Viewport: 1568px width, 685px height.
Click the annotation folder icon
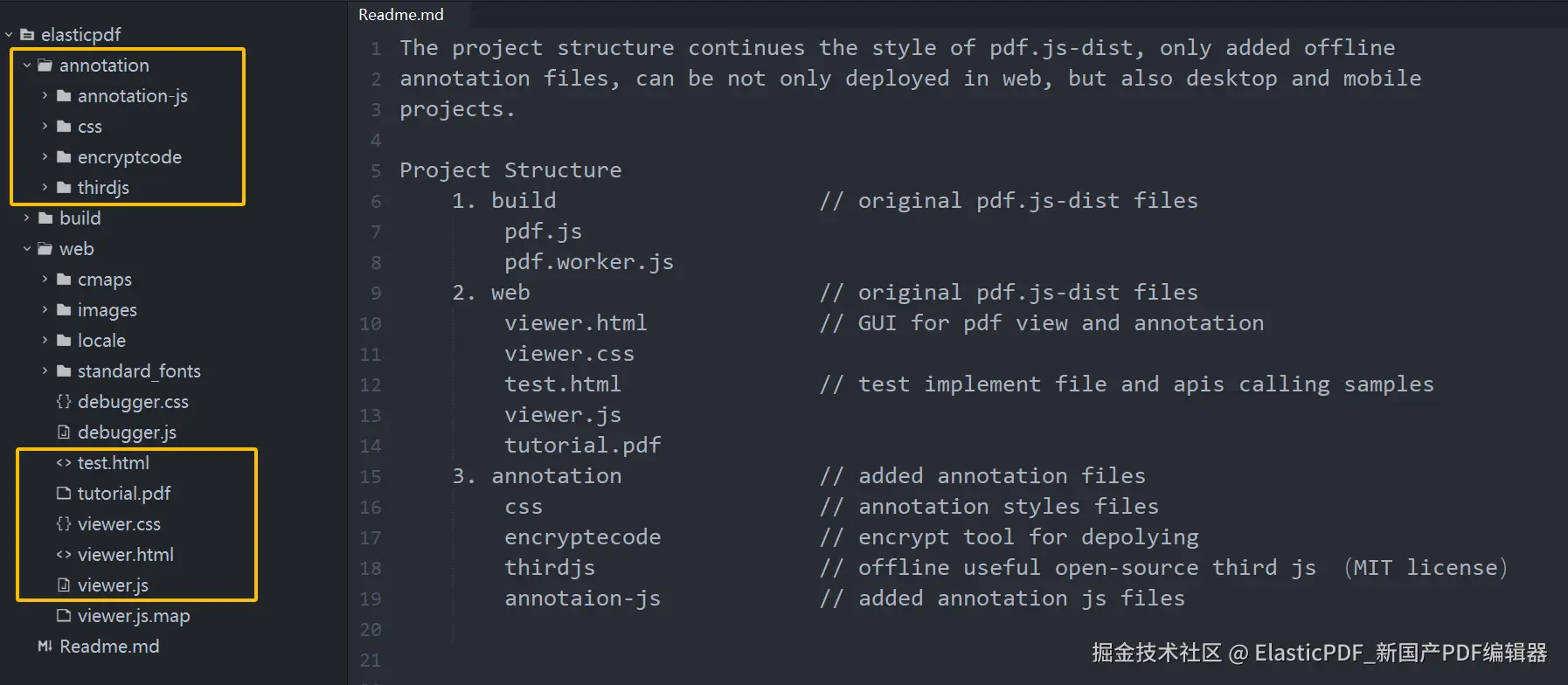[48, 65]
